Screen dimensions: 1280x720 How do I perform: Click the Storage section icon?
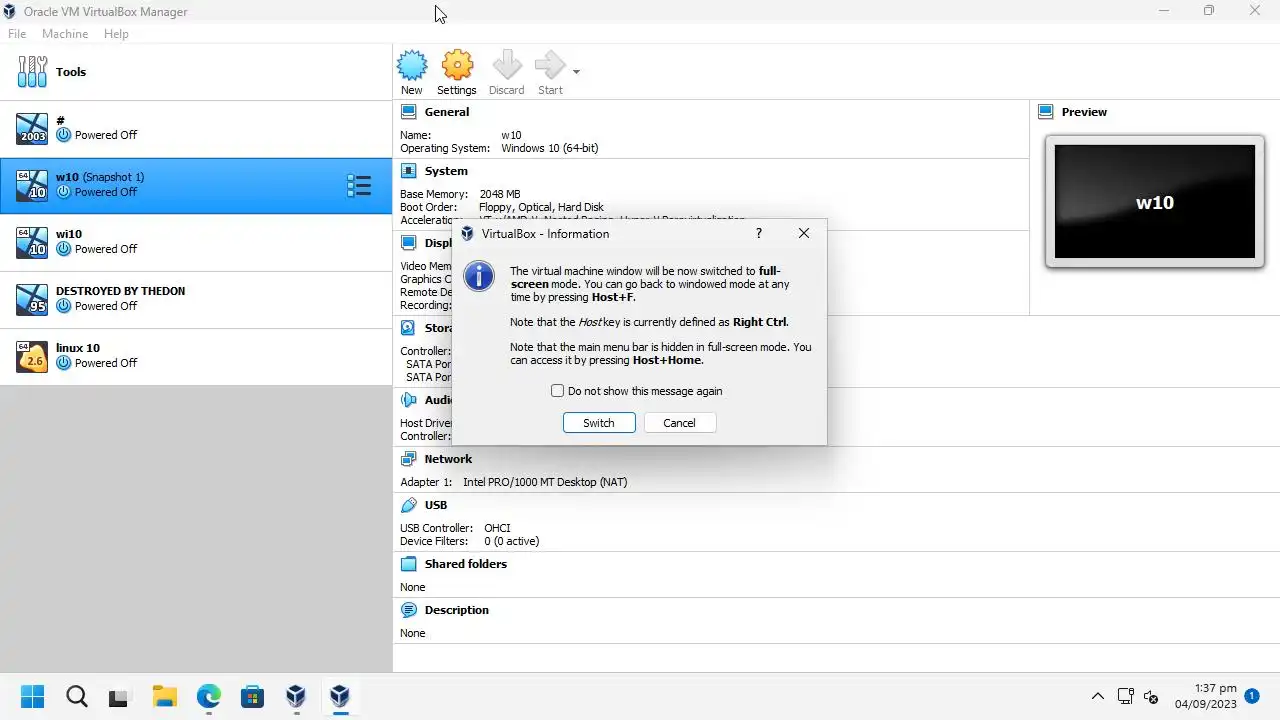[x=408, y=328]
